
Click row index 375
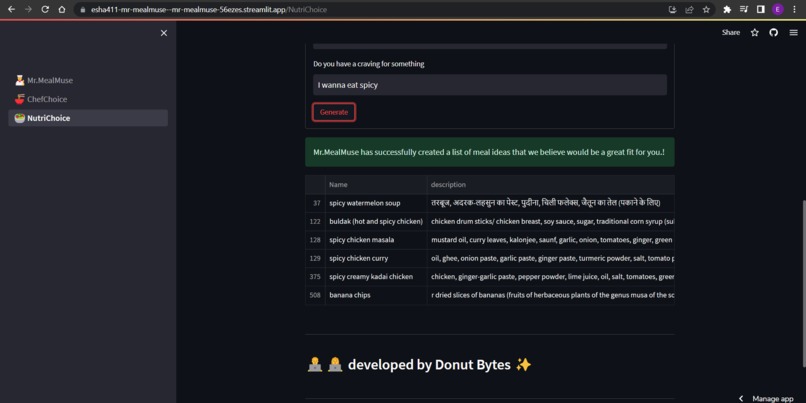click(315, 277)
